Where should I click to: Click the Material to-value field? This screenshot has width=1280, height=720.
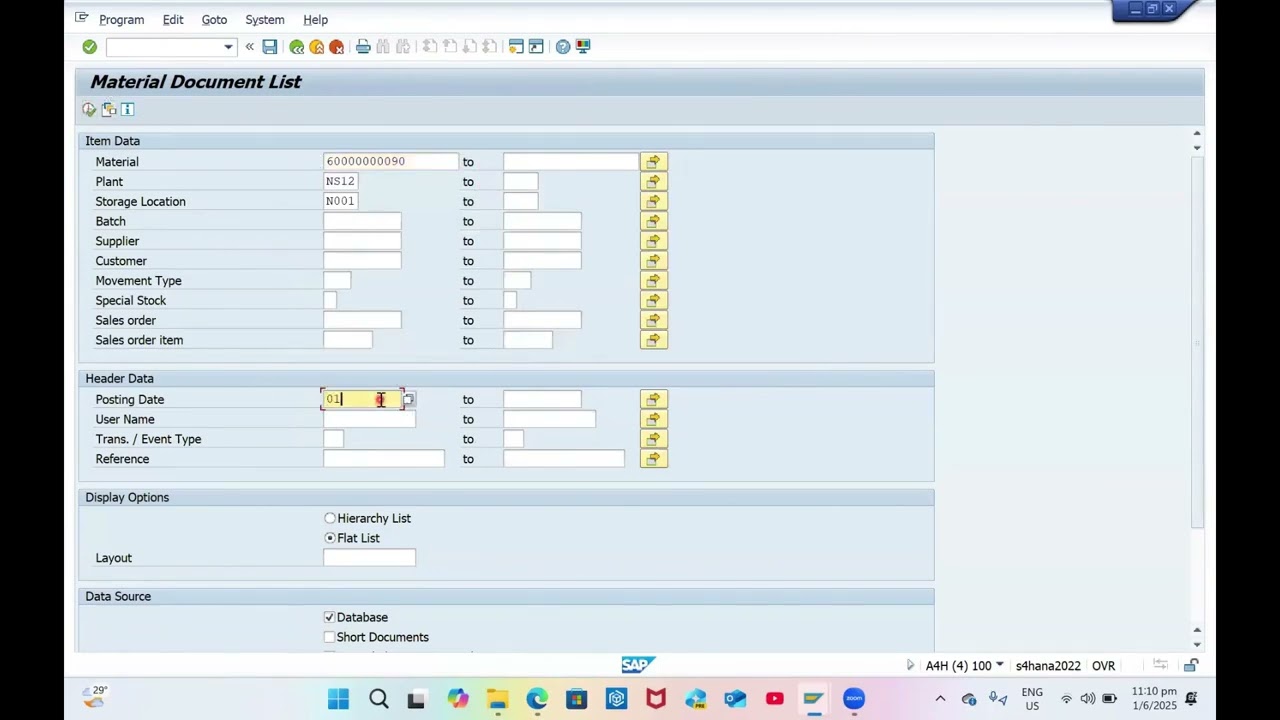(x=570, y=161)
